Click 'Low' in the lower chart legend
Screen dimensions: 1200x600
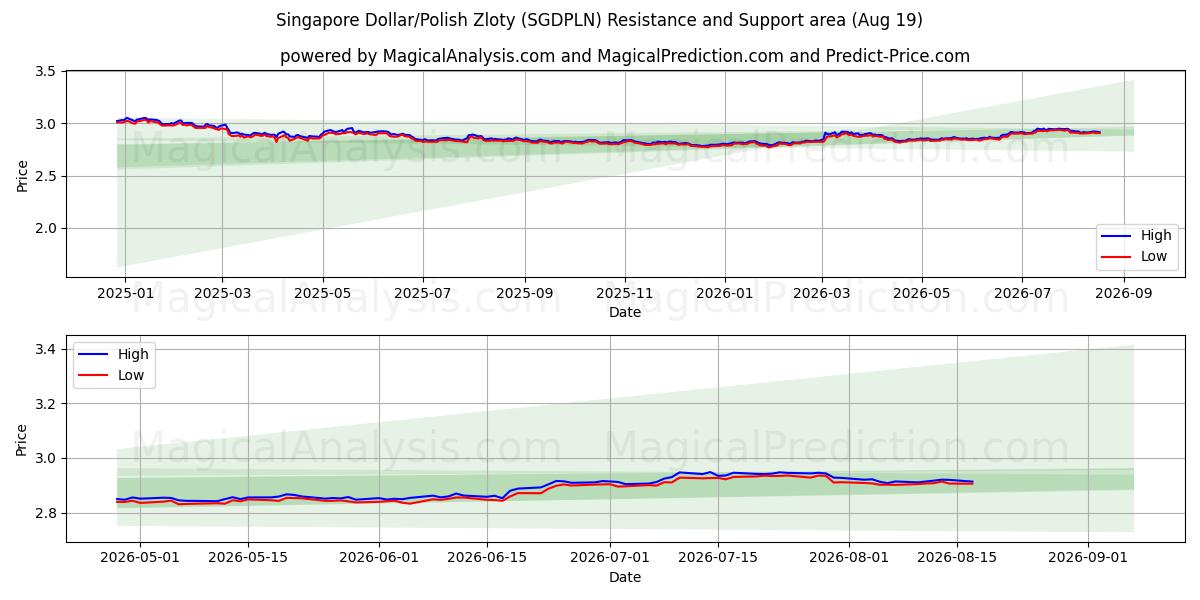pyautogui.click(x=131, y=375)
